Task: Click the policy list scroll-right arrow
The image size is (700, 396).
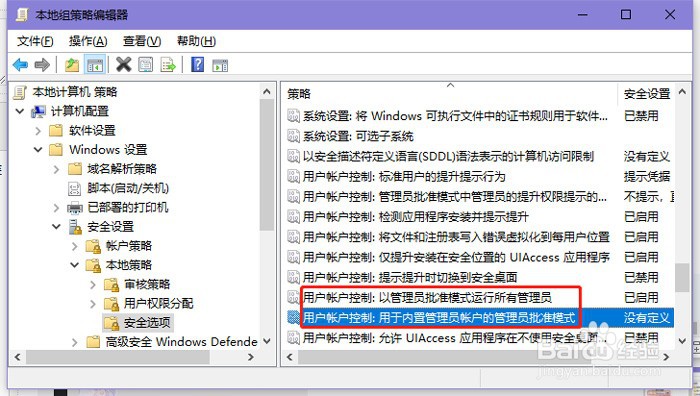Action: coord(667,357)
